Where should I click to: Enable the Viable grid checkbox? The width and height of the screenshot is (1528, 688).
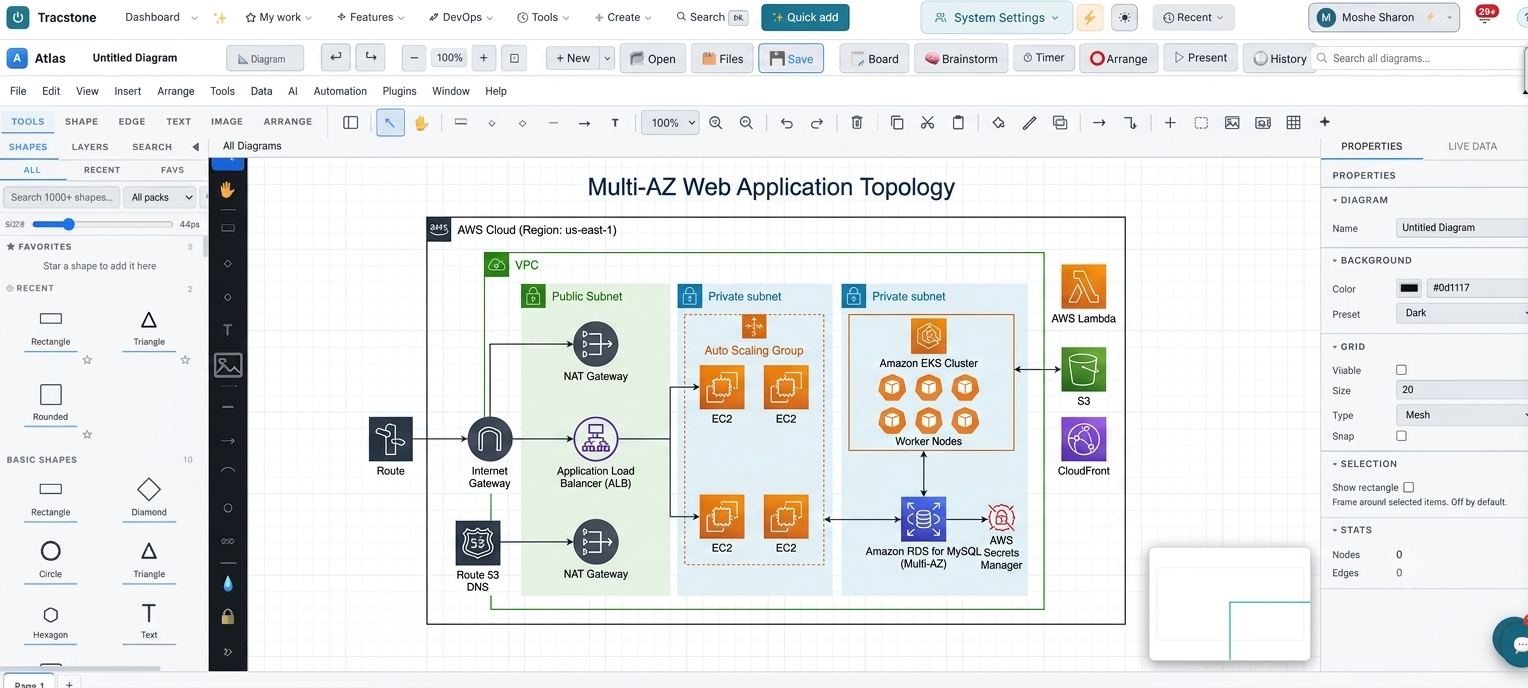1401,370
